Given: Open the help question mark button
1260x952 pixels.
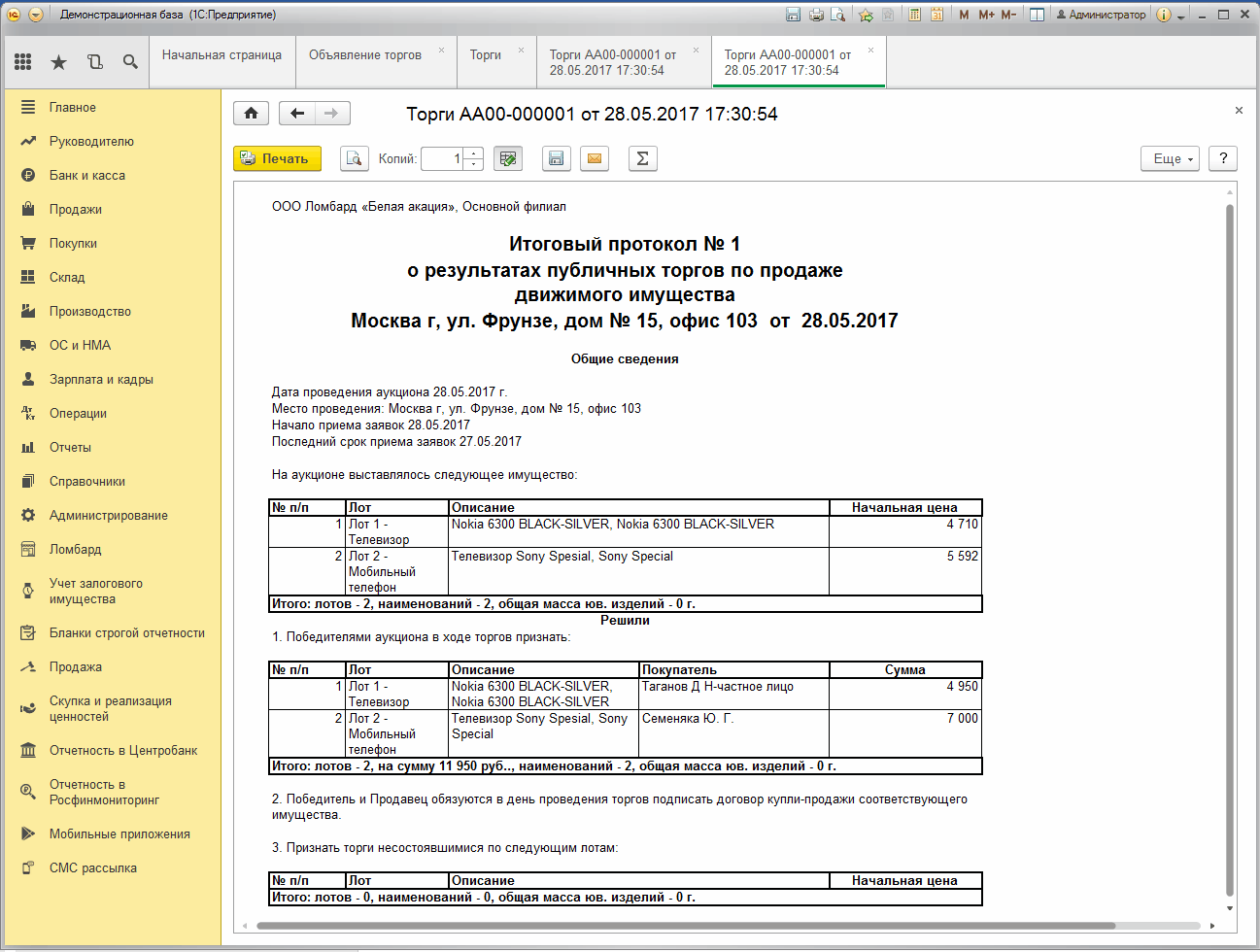Looking at the screenshot, I should pyautogui.click(x=1223, y=158).
